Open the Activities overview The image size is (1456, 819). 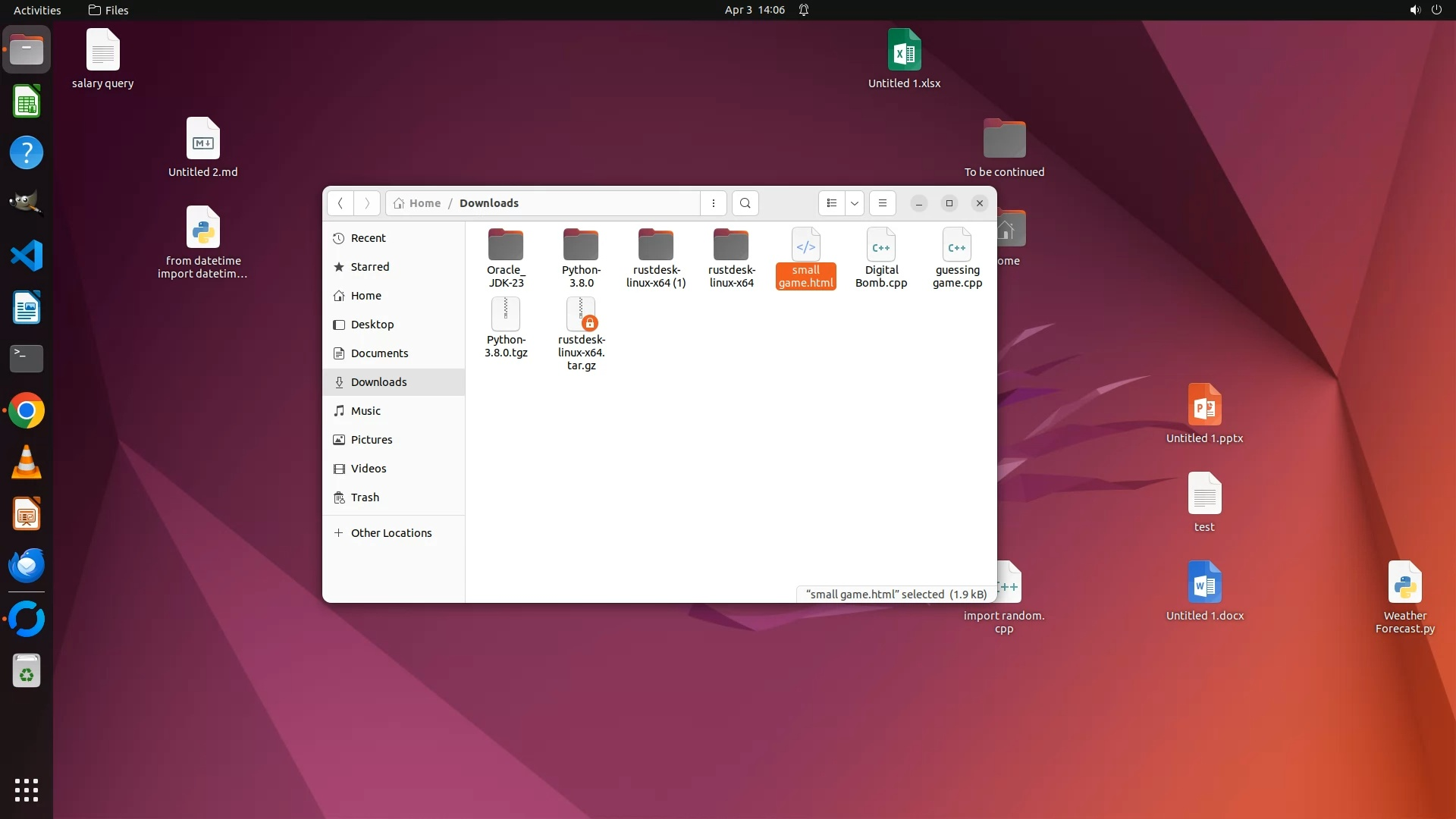coord(37,10)
